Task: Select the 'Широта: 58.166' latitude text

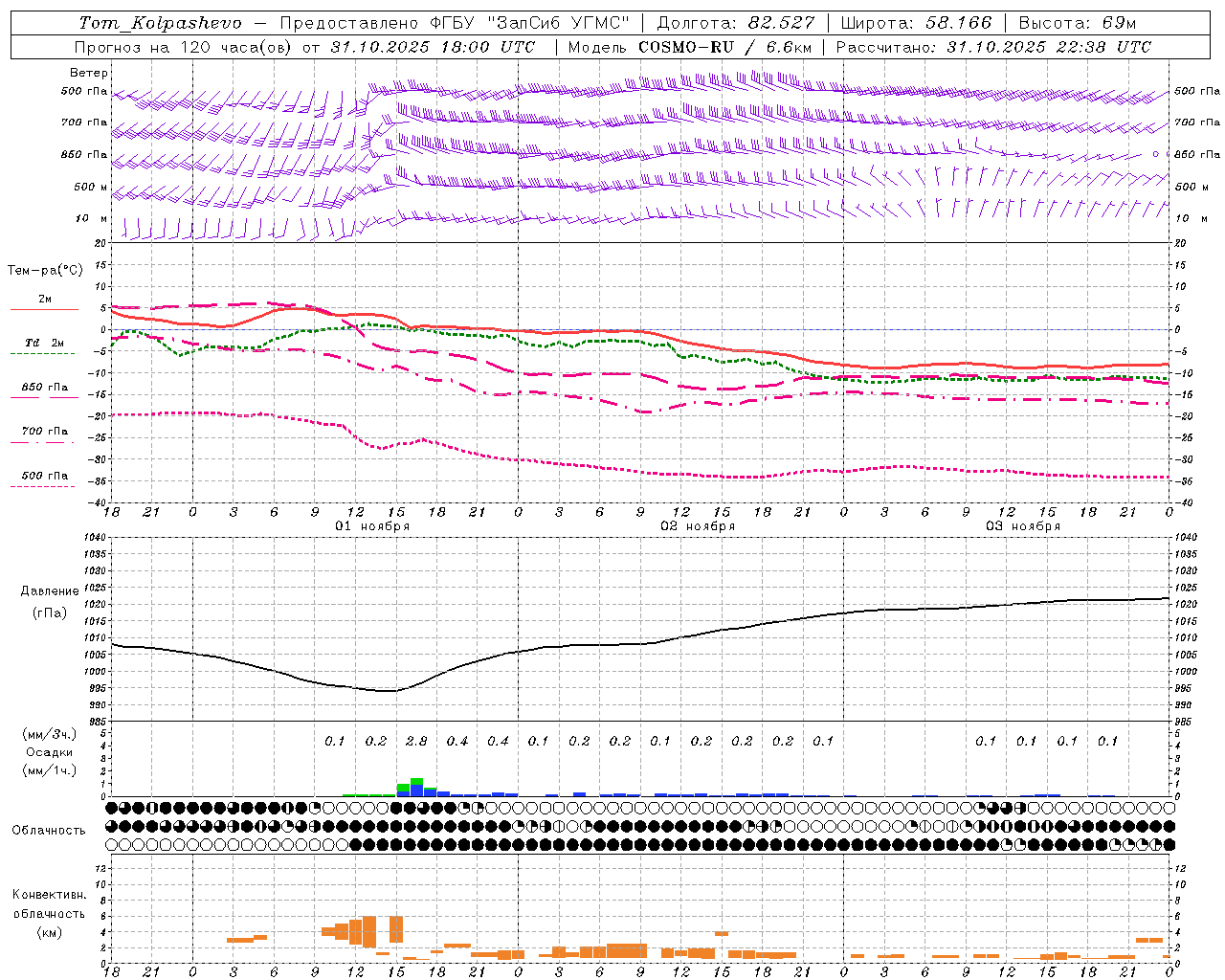Action: pos(917,23)
